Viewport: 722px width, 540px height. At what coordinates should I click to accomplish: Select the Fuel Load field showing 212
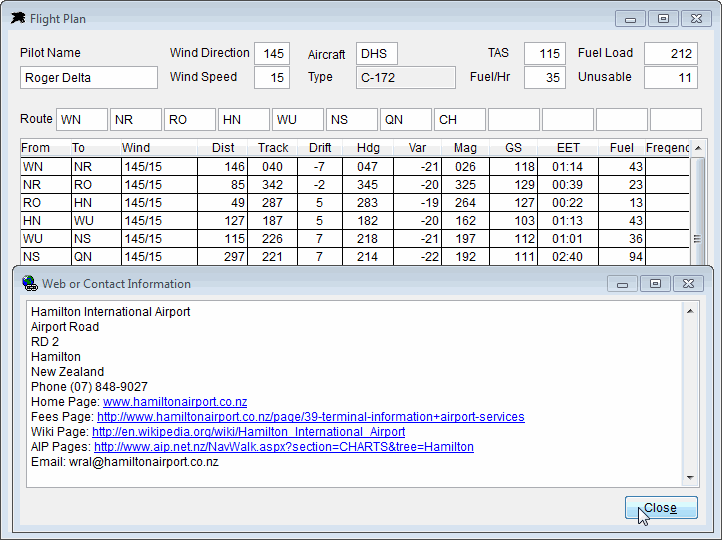coord(670,54)
